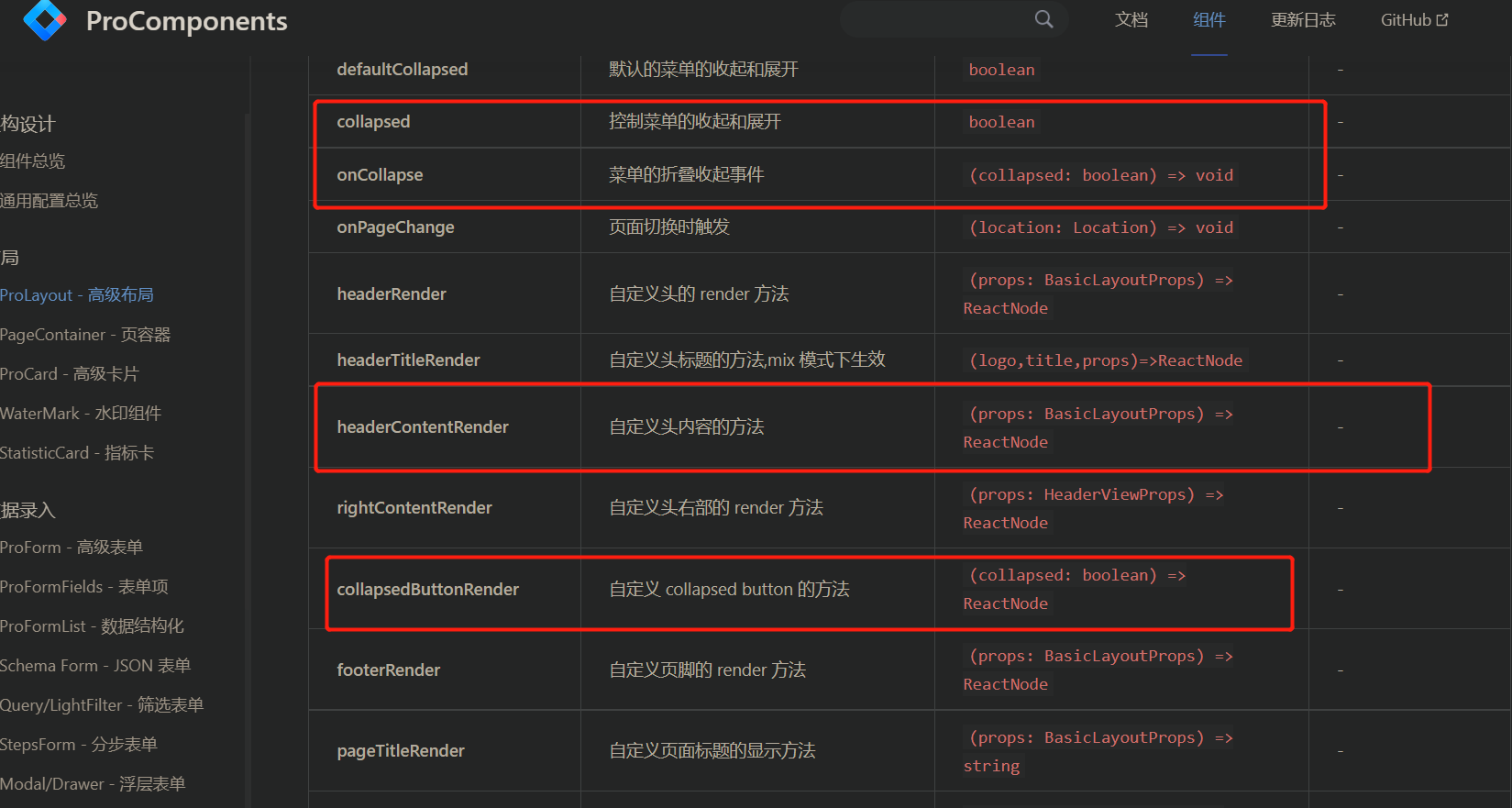
Task: Open PageContainer - 页容器 documentation
Action: (85, 334)
